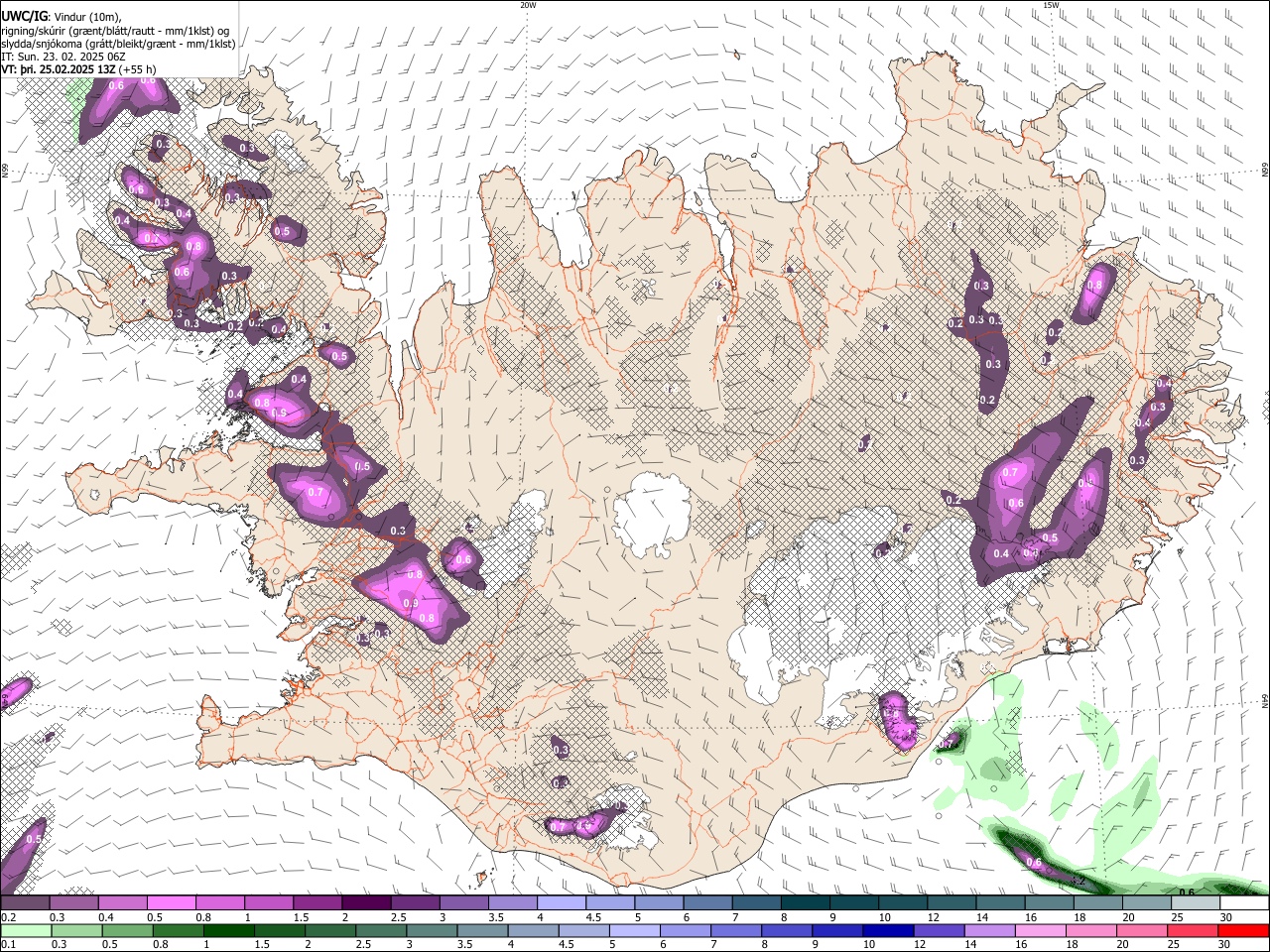Screen dimensions: 1270x952
Task: Click the '12' label in snow legend row
Action: tap(933, 917)
